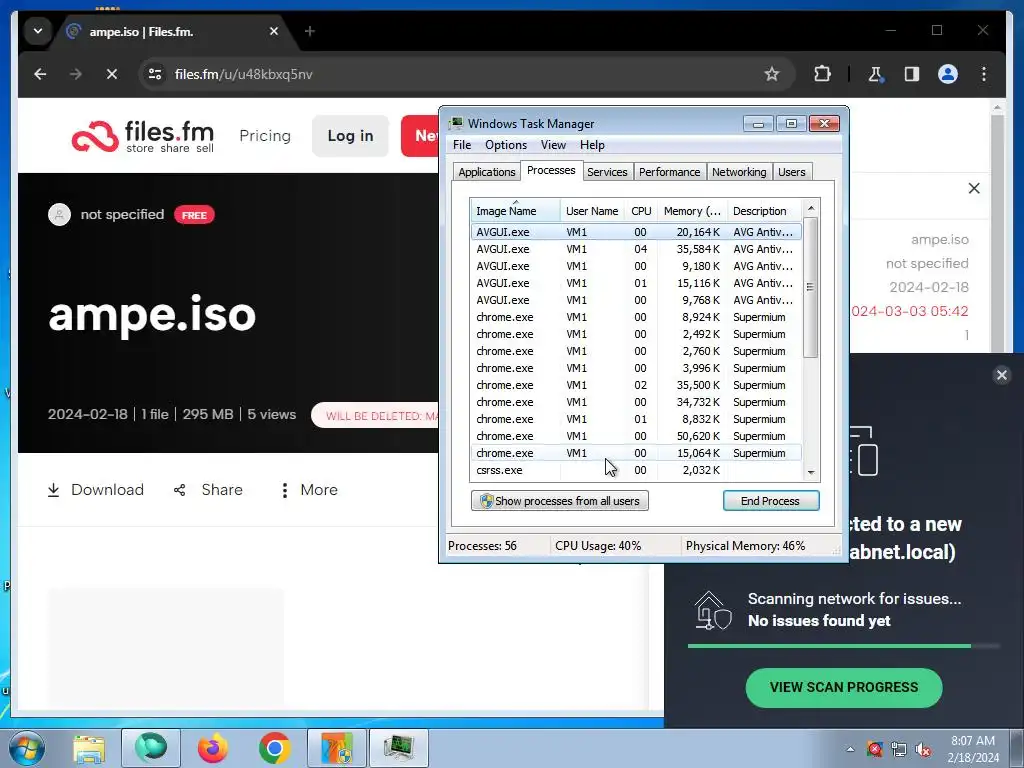Select chrome.exe process using 2,492 K
The width and height of the screenshot is (1024, 768).
[636, 334]
